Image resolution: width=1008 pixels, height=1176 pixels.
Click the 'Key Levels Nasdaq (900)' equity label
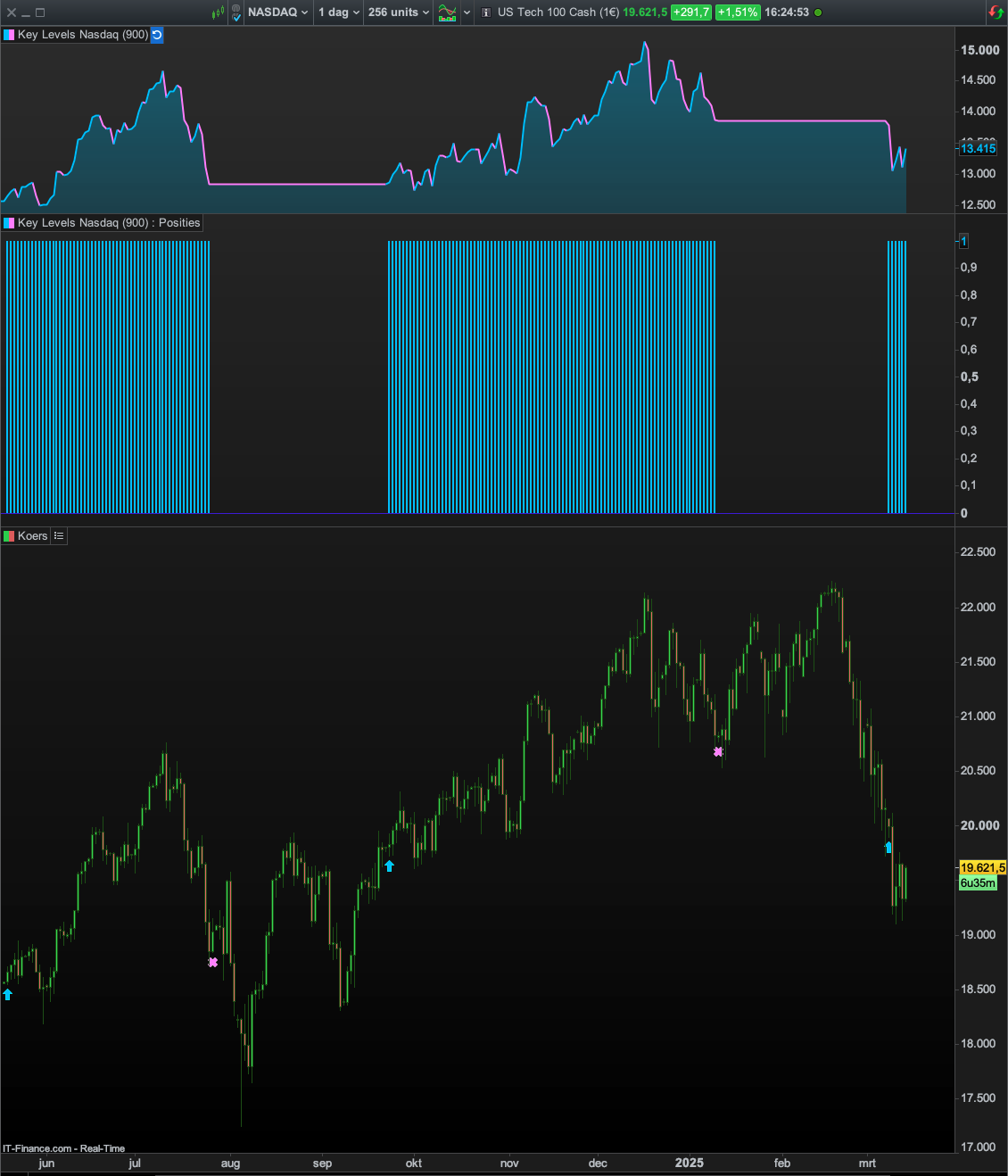(82, 35)
